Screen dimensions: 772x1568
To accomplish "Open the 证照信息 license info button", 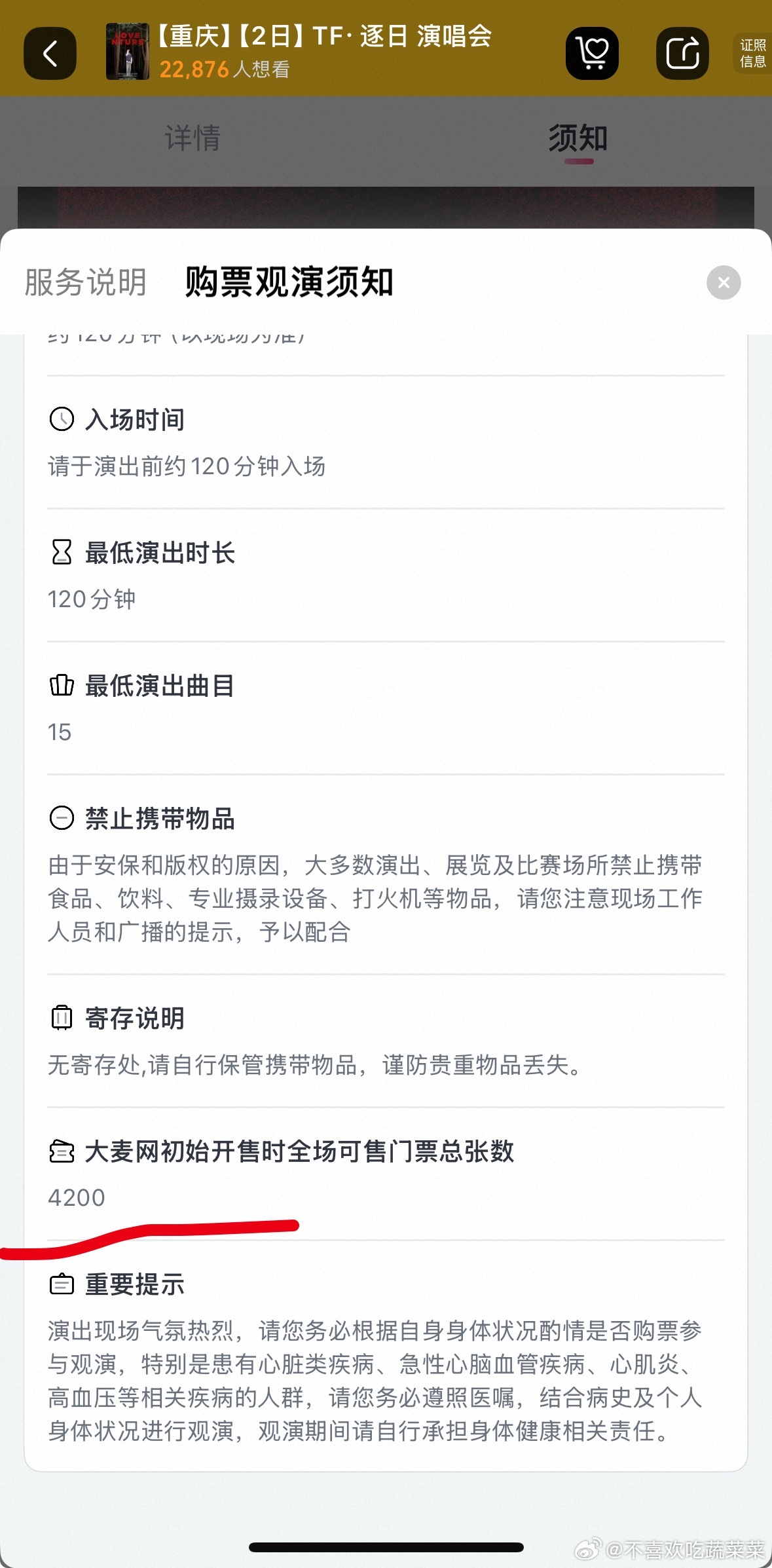I will tap(753, 54).
